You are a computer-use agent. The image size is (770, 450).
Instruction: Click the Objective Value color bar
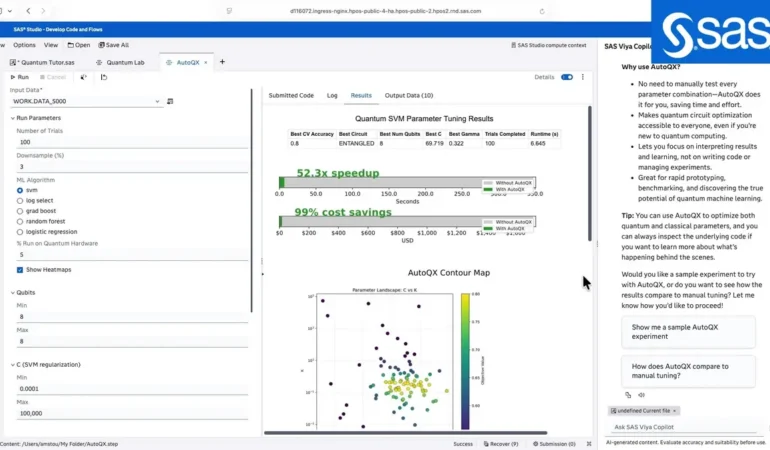465,361
